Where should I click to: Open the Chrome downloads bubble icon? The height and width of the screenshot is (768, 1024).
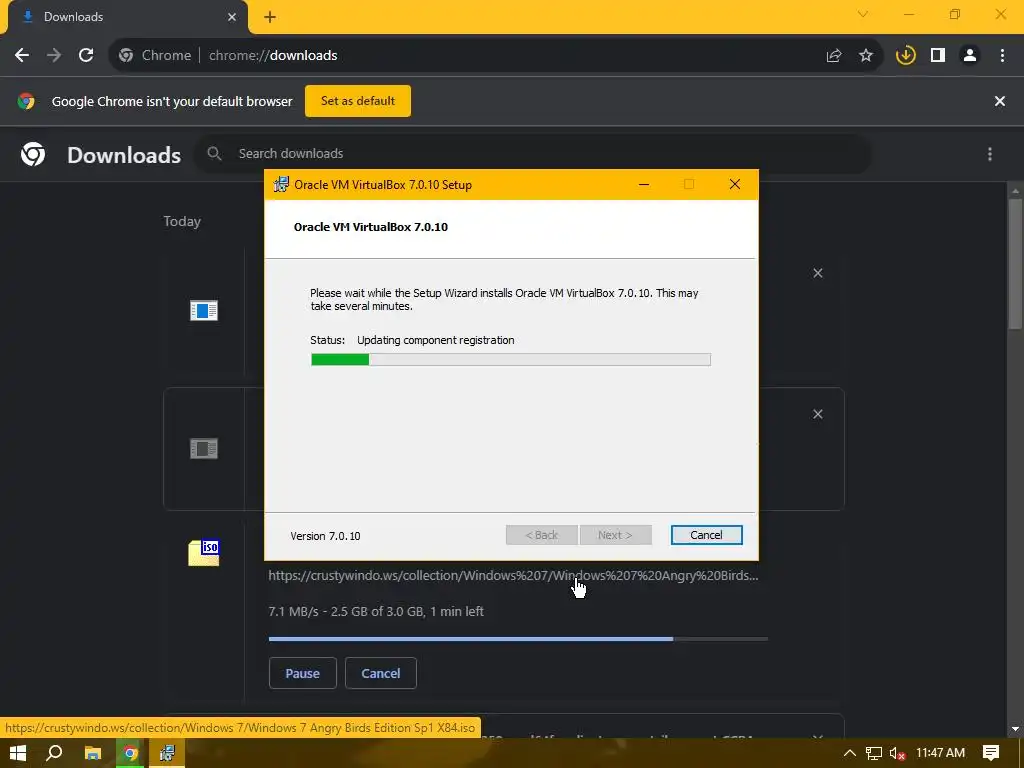[906, 56]
